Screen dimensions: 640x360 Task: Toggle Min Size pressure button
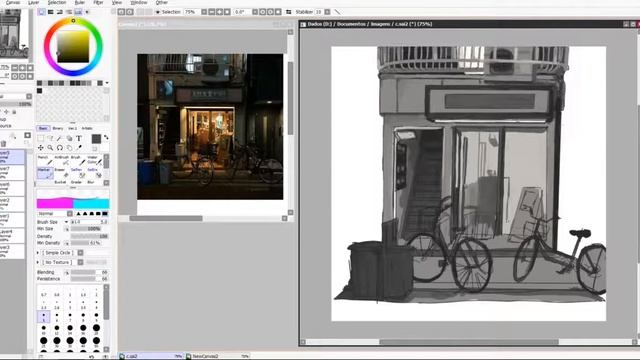click(x=67, y=229)
